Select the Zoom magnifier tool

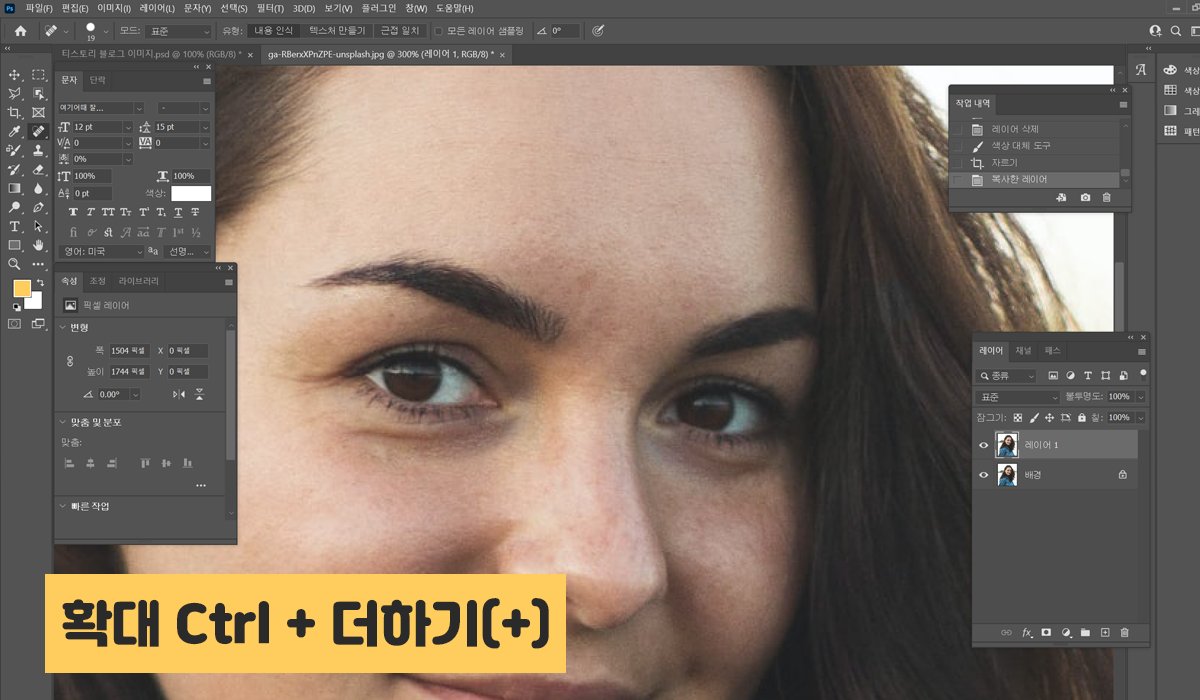tap(15, 265)
